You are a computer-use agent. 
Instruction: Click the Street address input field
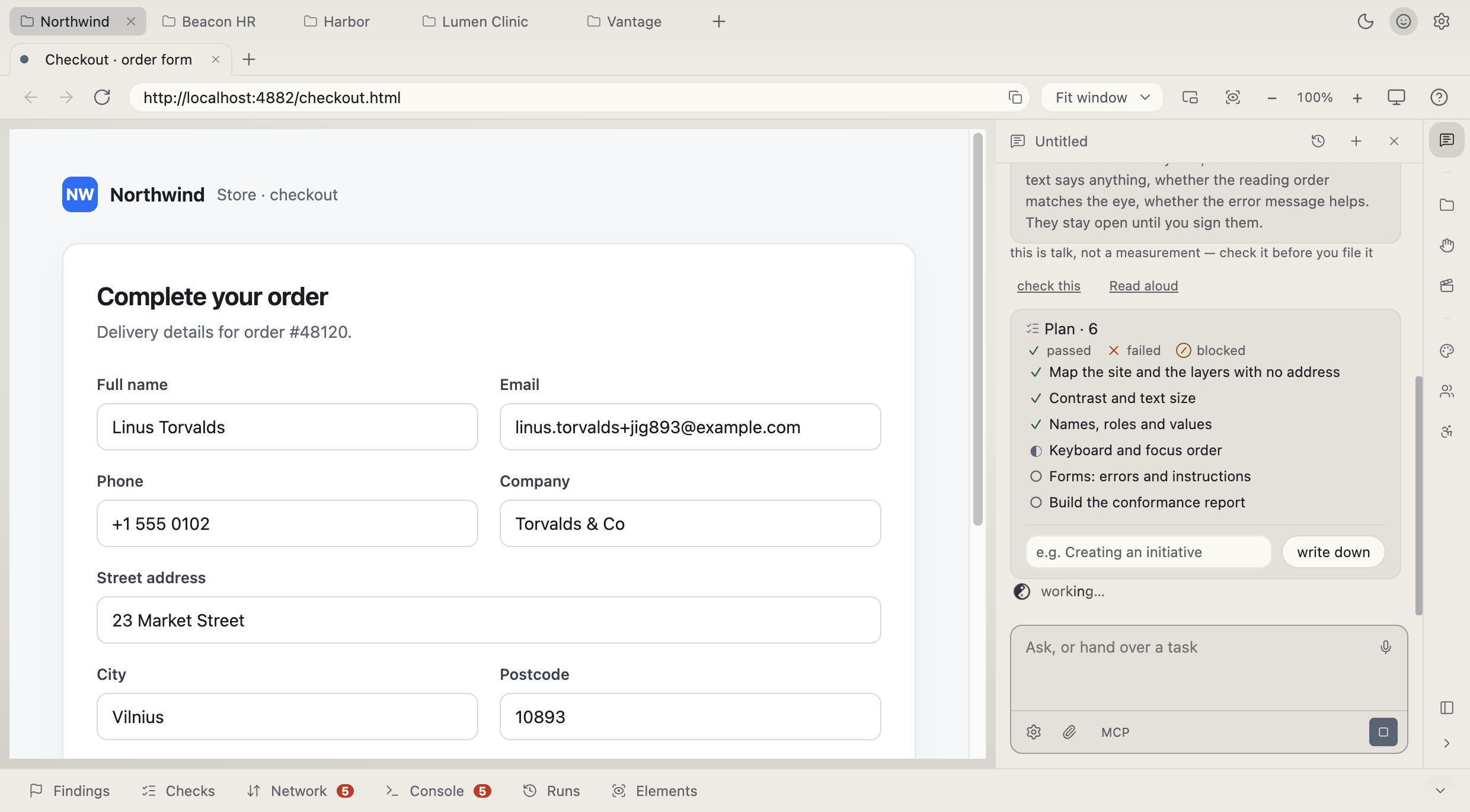pos(488,620)
